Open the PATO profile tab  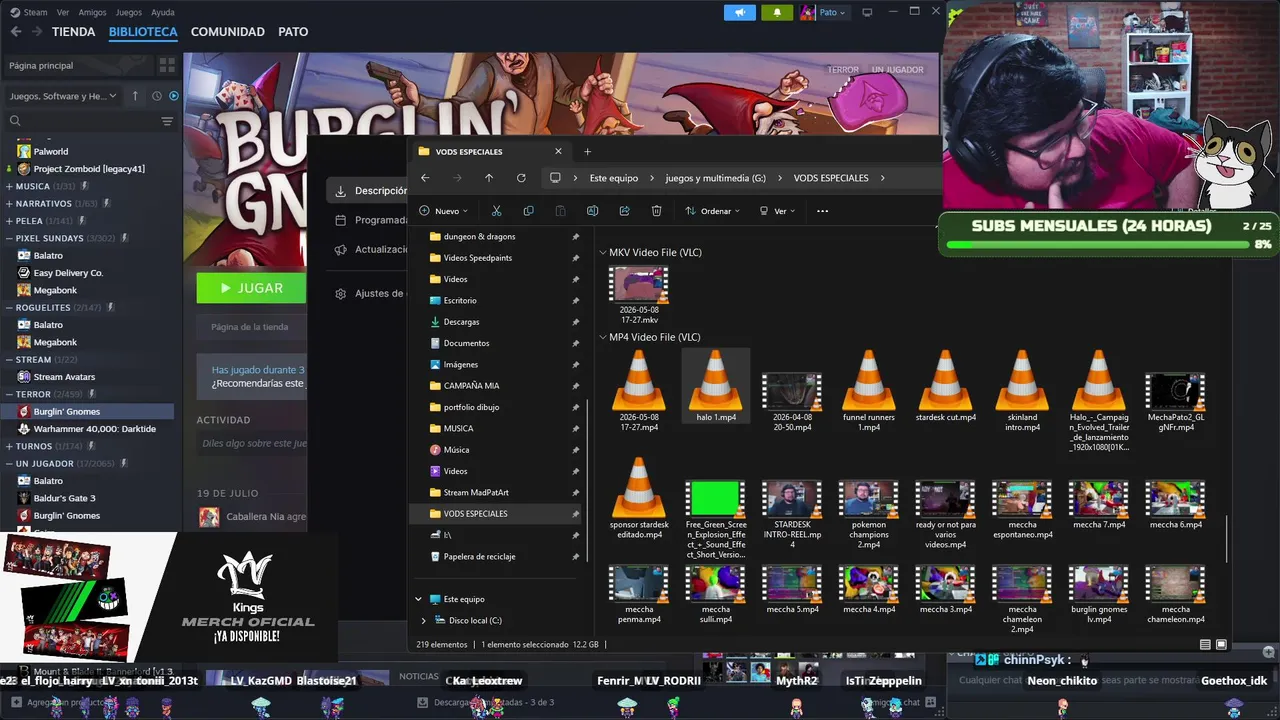(293, 32)
